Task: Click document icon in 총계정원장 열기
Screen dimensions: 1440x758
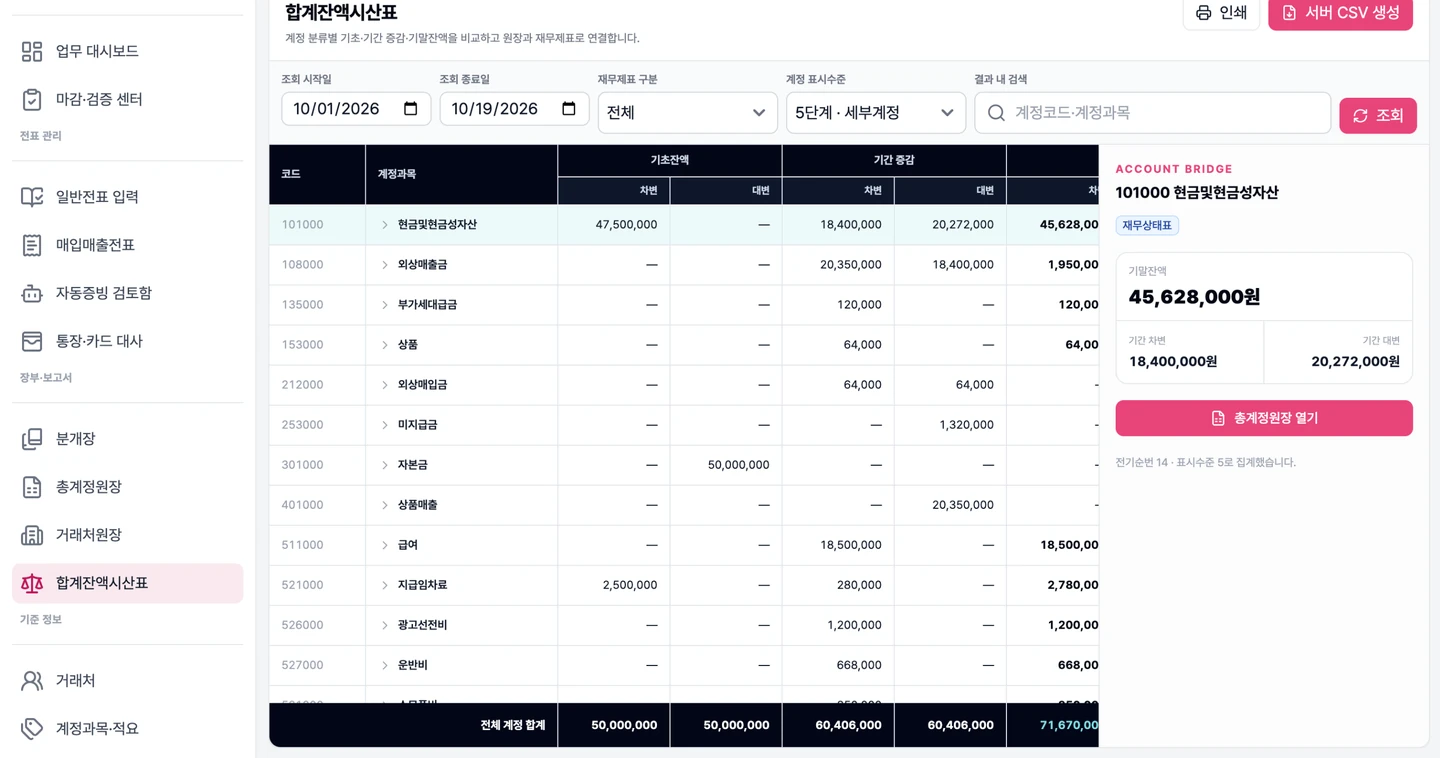Action: [x=1218, y=418]
